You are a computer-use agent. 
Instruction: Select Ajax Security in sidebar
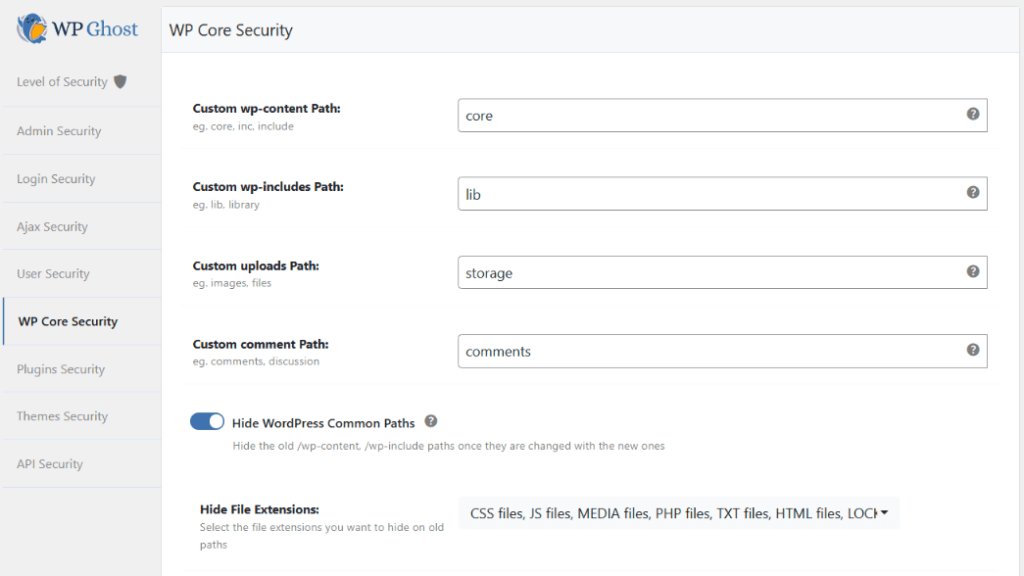tap(52, 227)
